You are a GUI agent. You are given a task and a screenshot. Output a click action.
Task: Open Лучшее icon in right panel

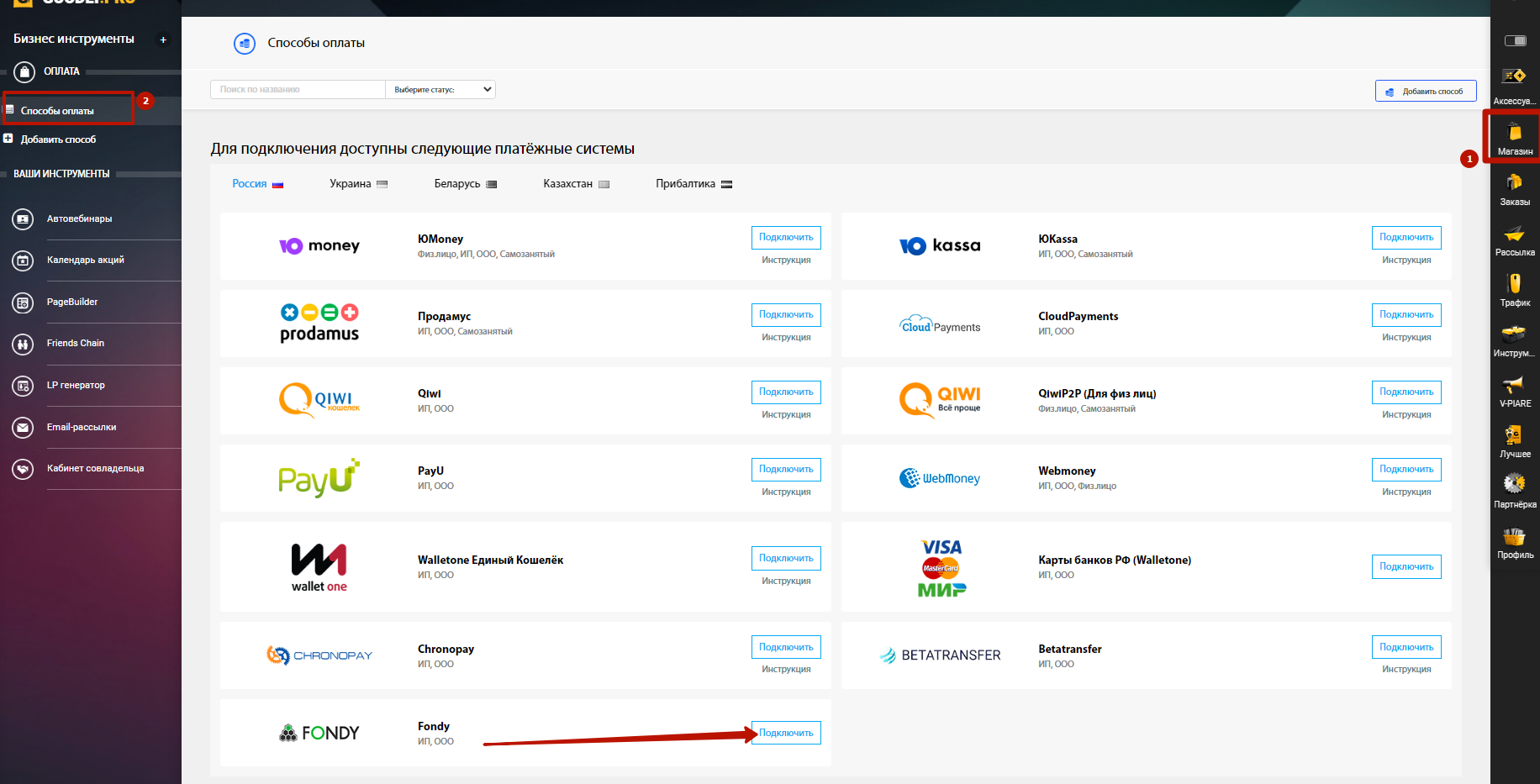pyautogui.click(x=1515, y=435)
